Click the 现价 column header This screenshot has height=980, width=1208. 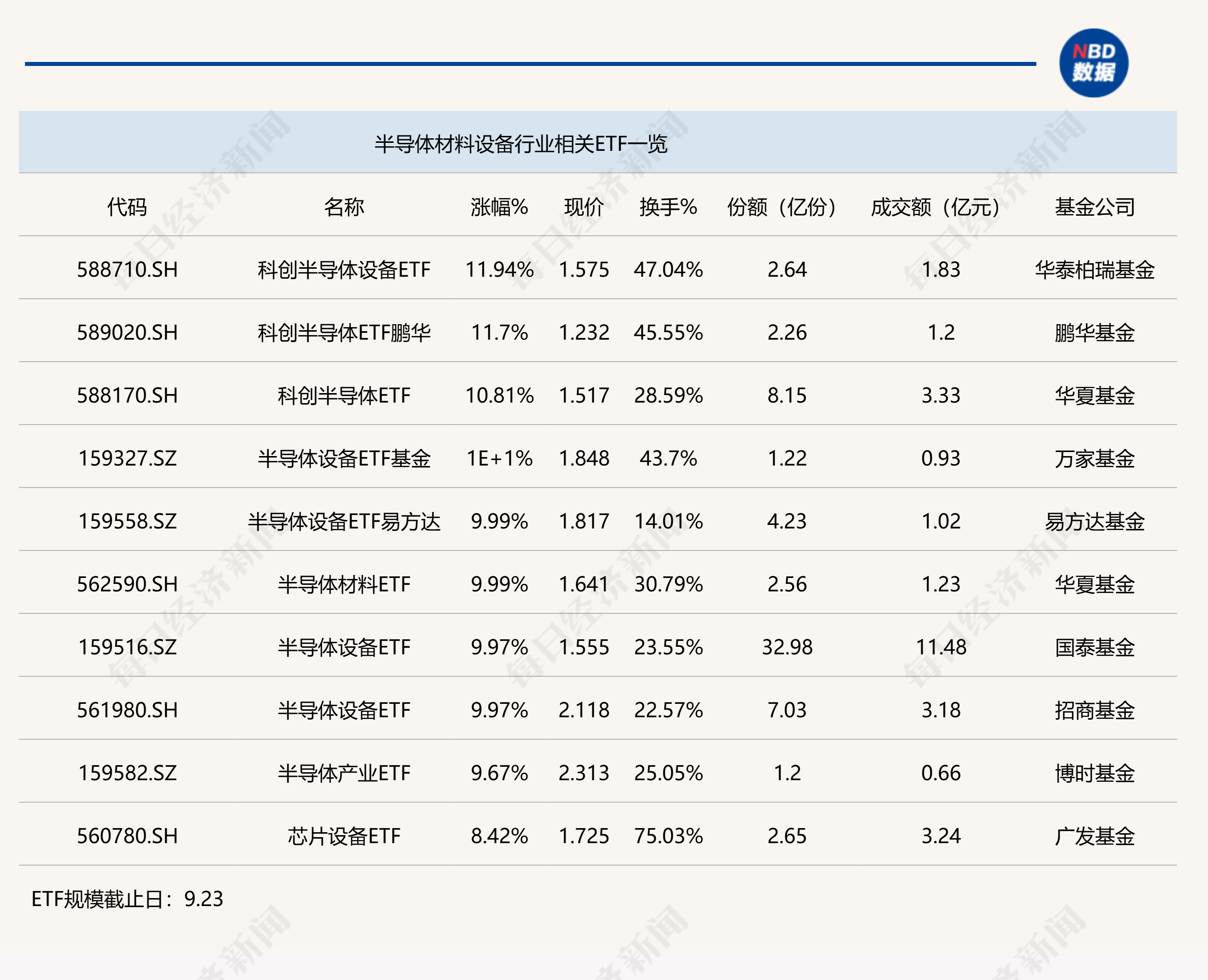(x=584, y=207)
